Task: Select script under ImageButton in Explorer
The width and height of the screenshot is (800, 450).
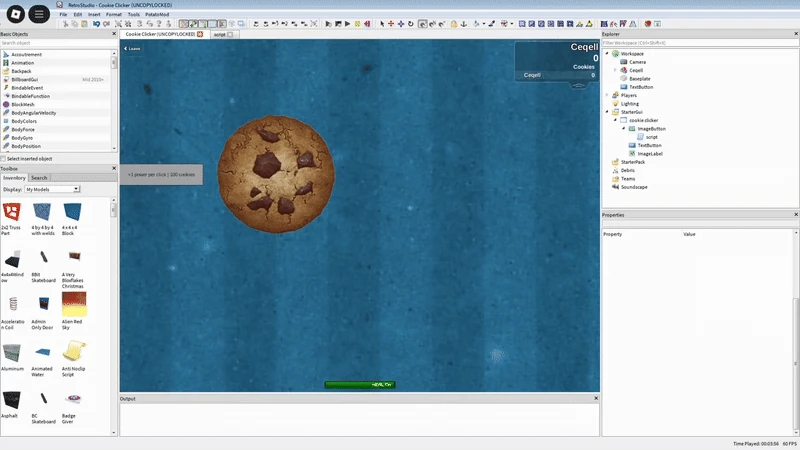Action: (x=652, y=137)
